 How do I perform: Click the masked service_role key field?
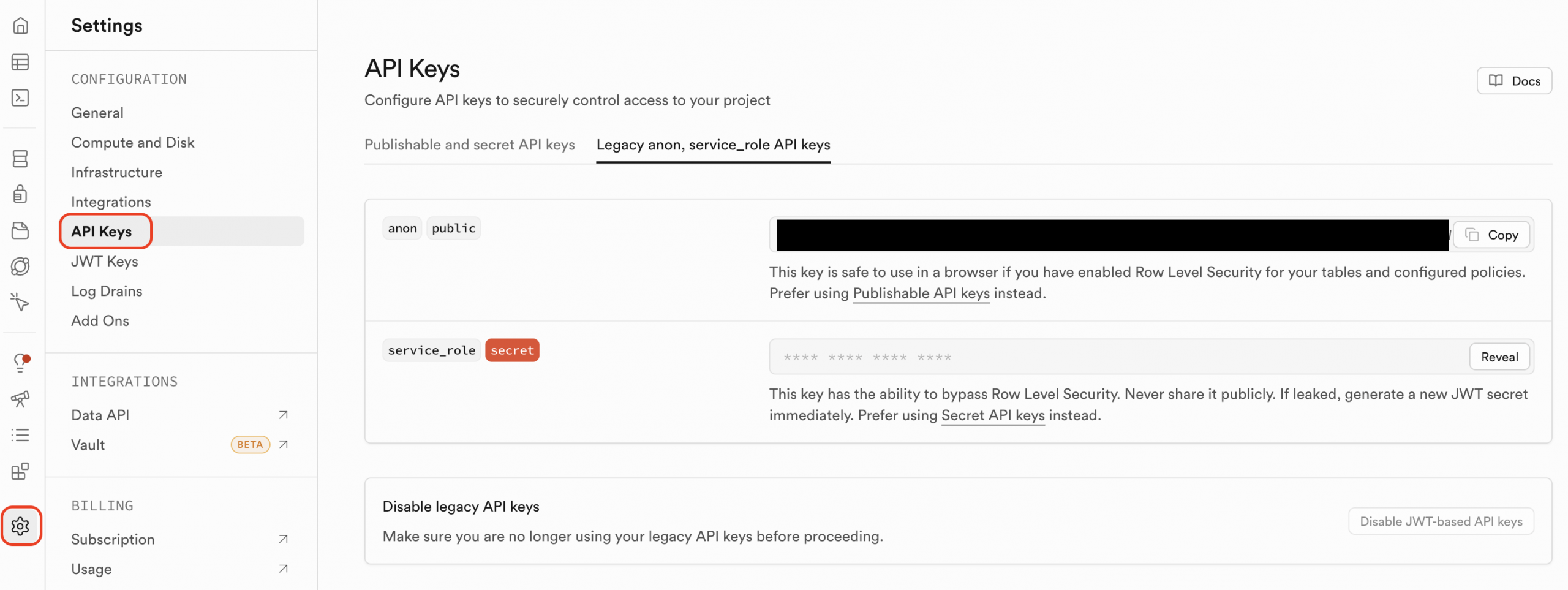click(x=1102, y=357)
